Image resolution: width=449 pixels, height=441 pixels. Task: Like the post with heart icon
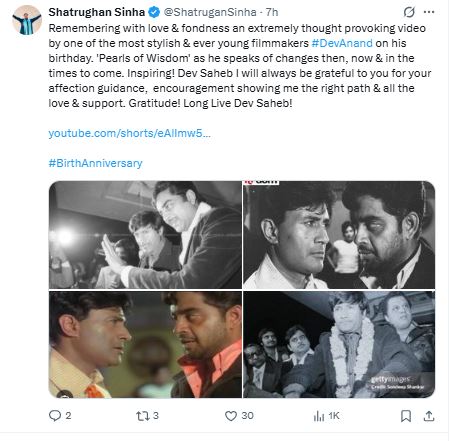231,416
